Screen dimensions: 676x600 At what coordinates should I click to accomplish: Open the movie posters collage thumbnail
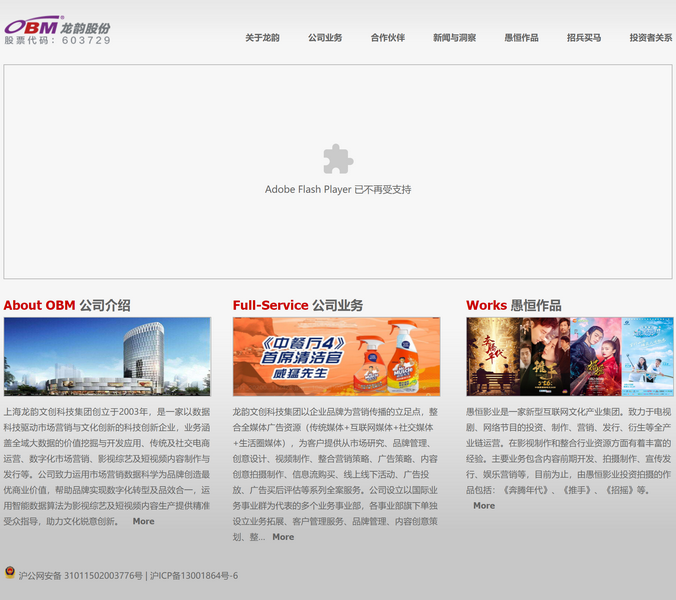(569, 357)
